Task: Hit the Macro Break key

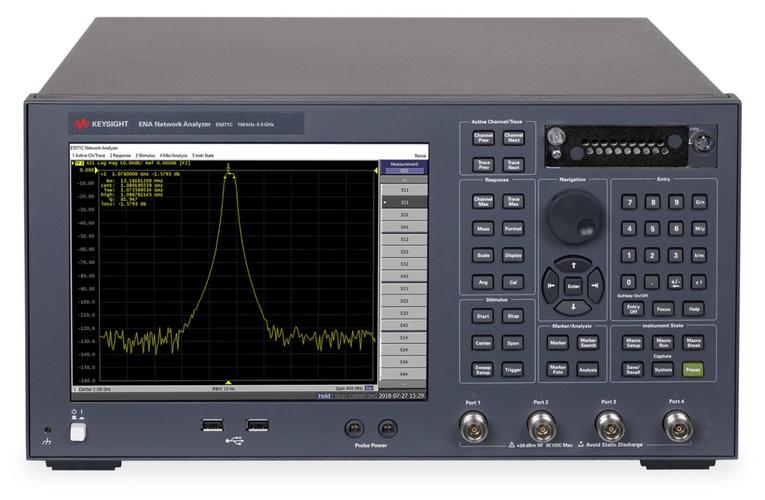Action: [693, 343]
